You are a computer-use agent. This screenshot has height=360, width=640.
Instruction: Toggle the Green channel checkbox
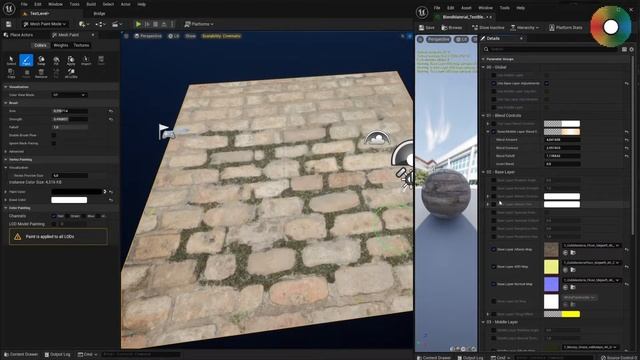click(68, 216)
